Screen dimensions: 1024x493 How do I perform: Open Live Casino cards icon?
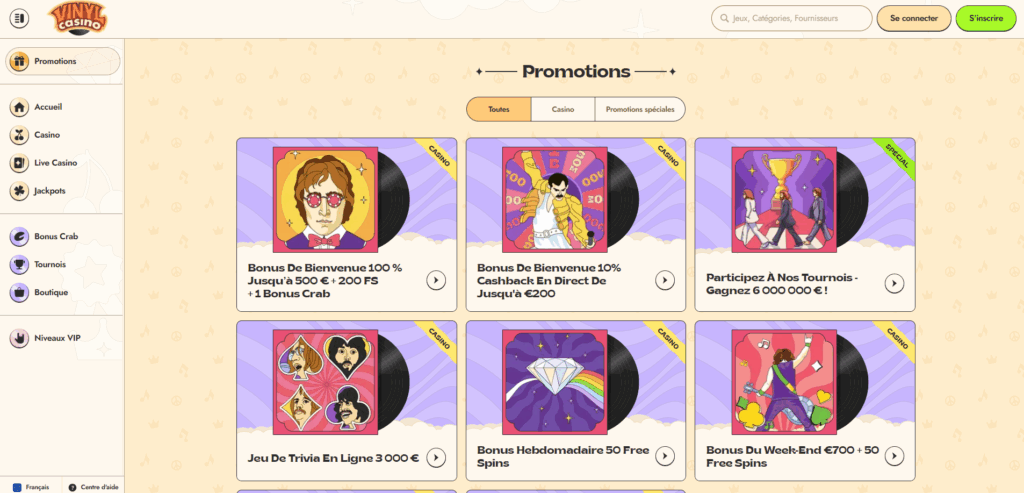point(20,163)
